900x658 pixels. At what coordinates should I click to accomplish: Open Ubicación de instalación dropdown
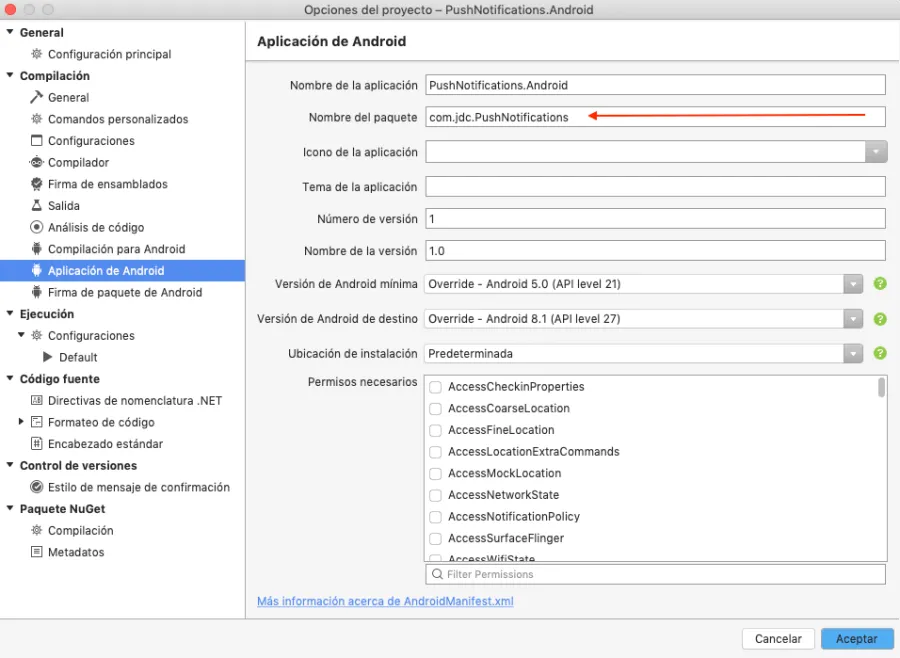pyautogui.click(x=854, y=354)
